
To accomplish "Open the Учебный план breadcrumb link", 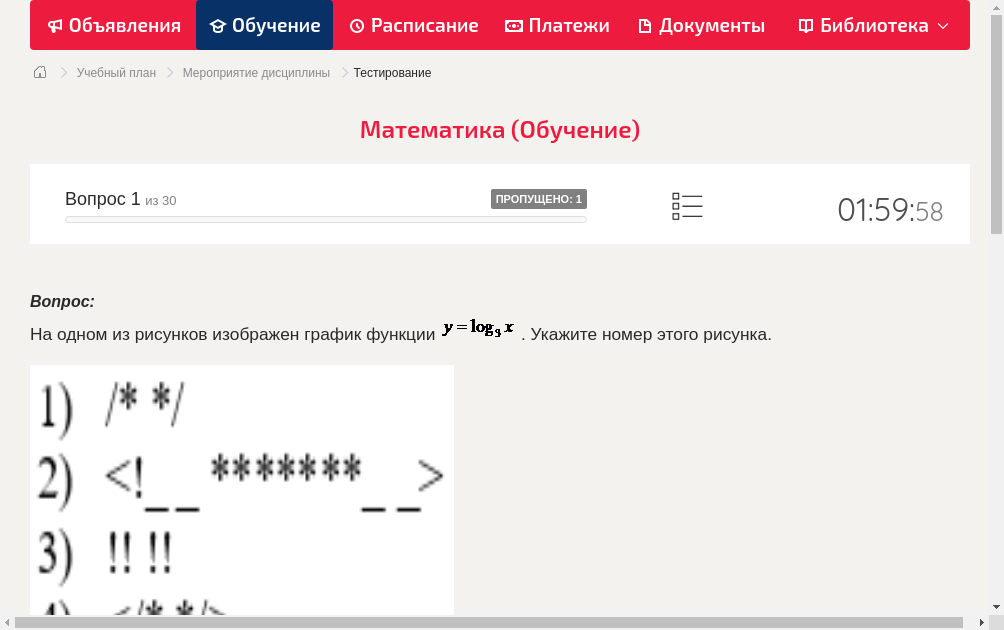I will click(115, 72).
